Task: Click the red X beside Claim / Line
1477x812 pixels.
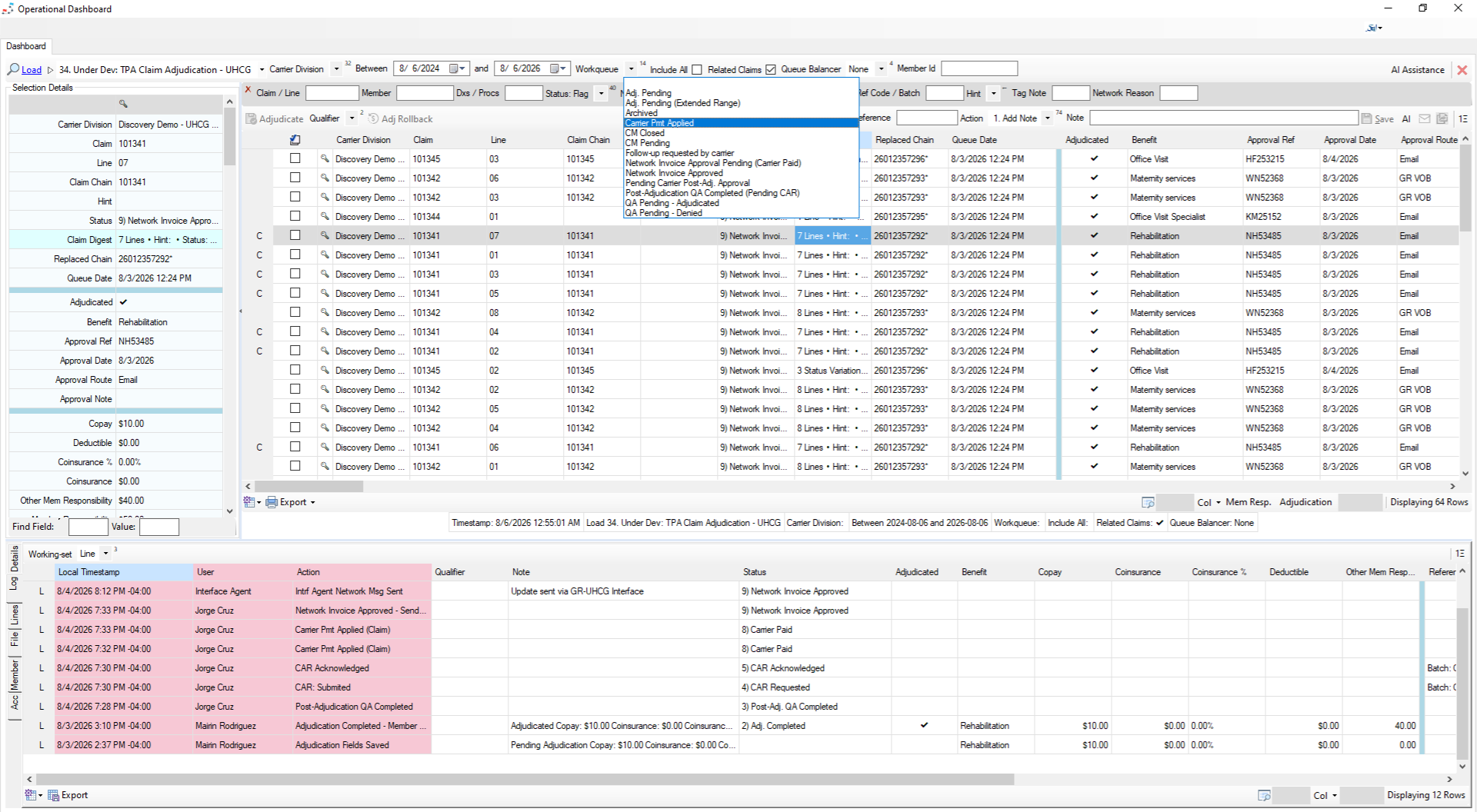Action: pos(248,91)
